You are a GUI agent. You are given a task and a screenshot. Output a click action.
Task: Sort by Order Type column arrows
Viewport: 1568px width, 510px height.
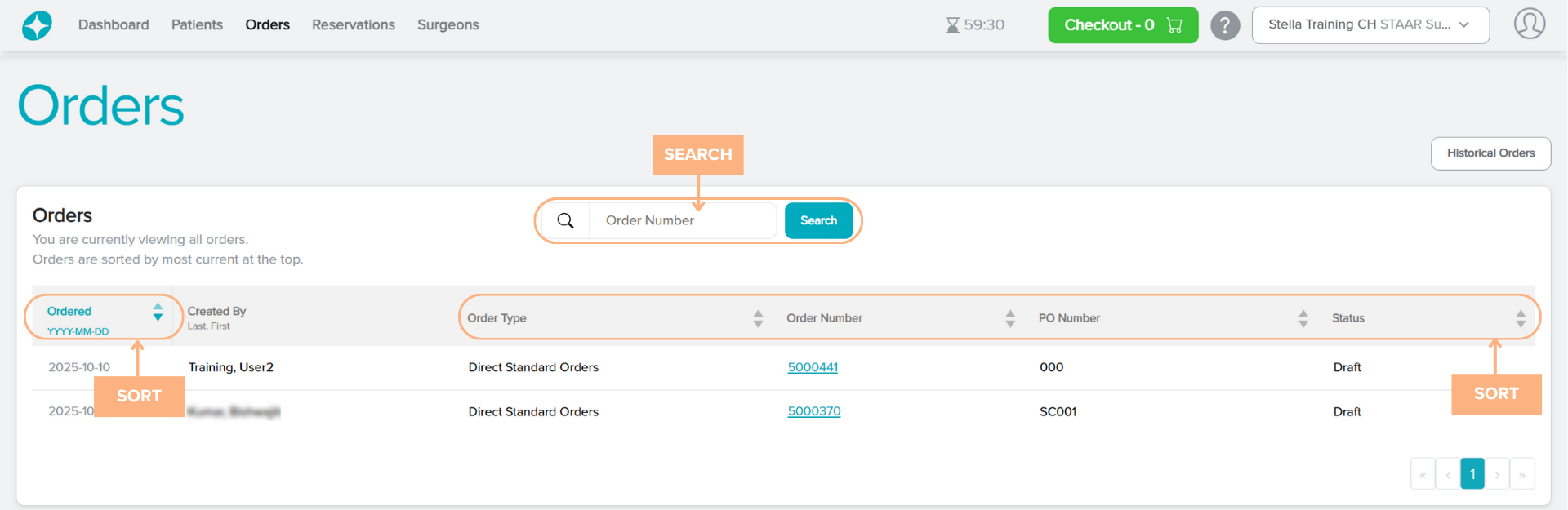coord(758,318)
